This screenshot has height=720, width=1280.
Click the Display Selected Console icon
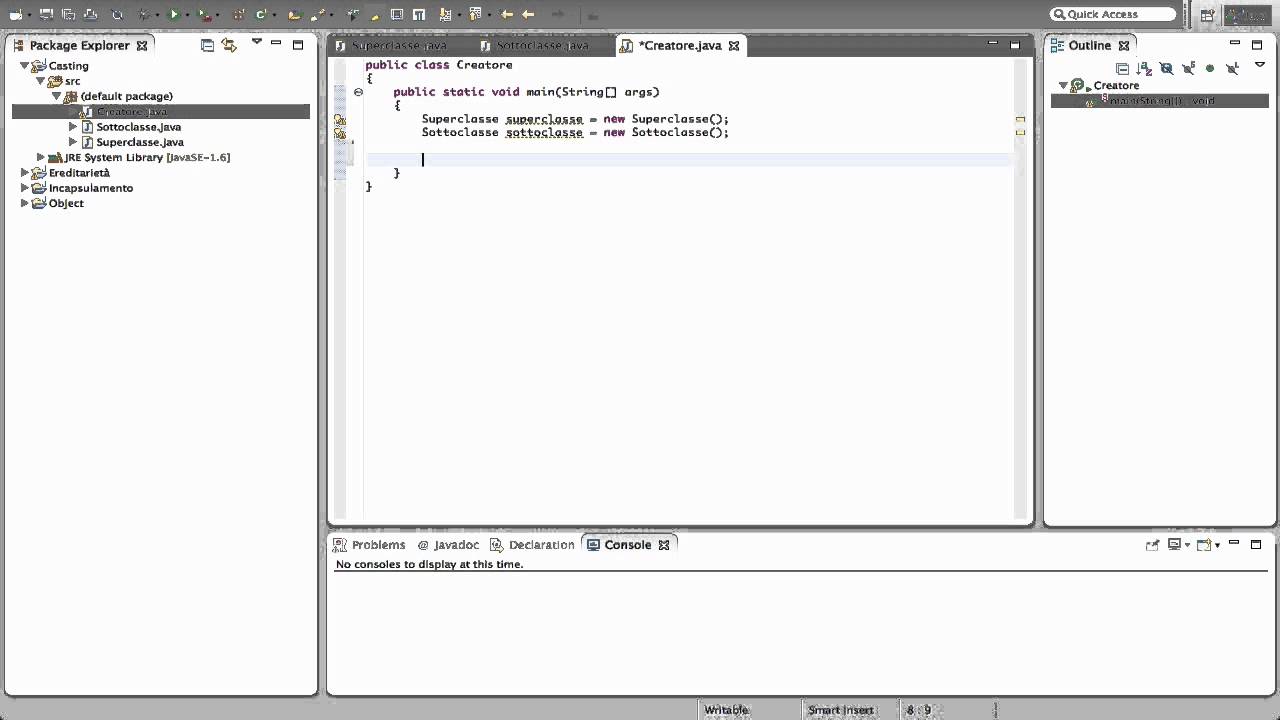coord(1175,544)
